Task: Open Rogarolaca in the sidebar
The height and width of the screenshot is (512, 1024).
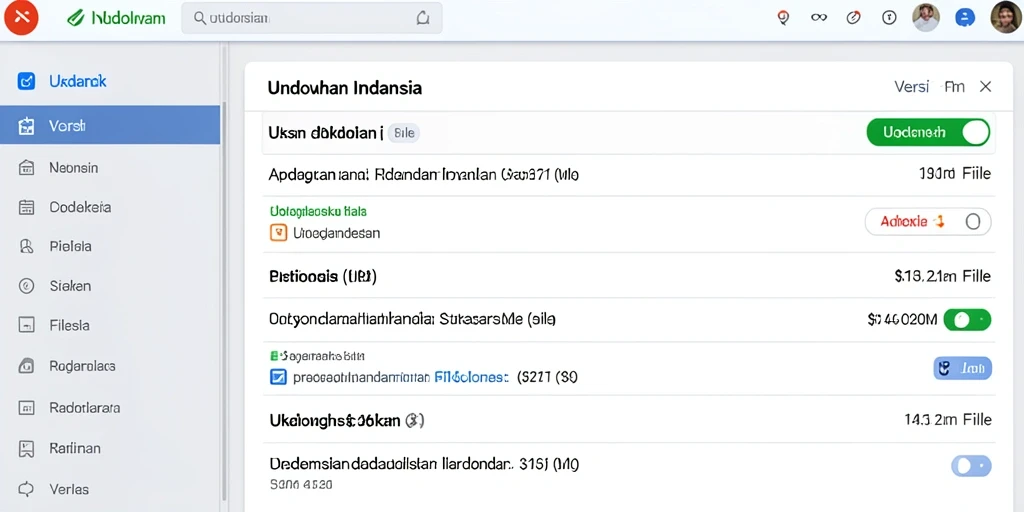Action: [x=82, y=366]
